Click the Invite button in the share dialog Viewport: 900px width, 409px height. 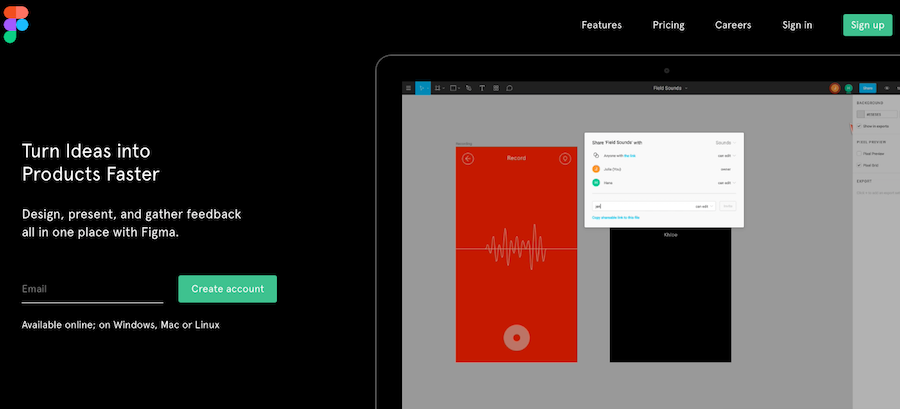[x=728, y=206]
